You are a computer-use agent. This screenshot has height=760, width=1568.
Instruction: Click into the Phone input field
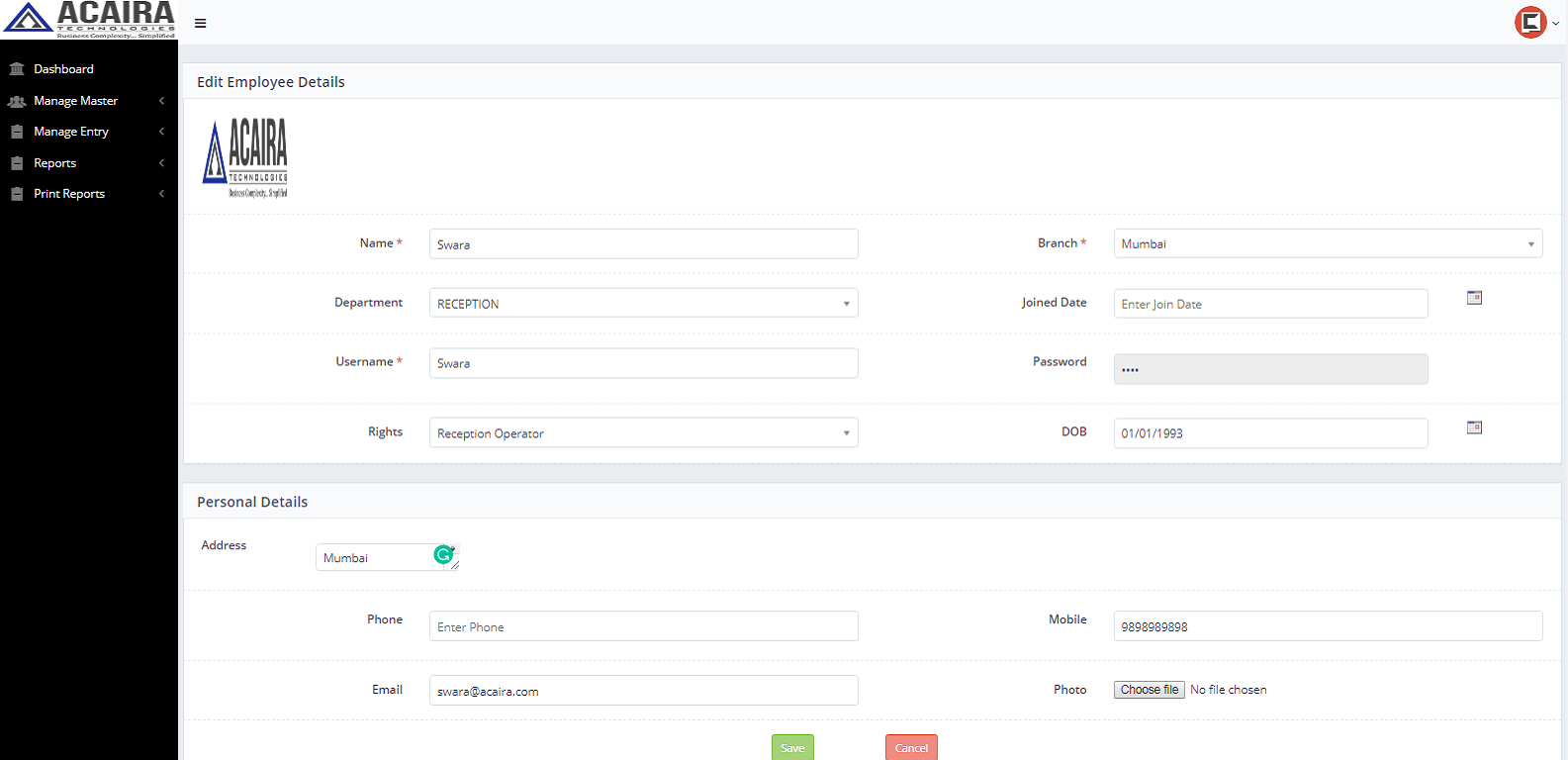pos(643,626)
